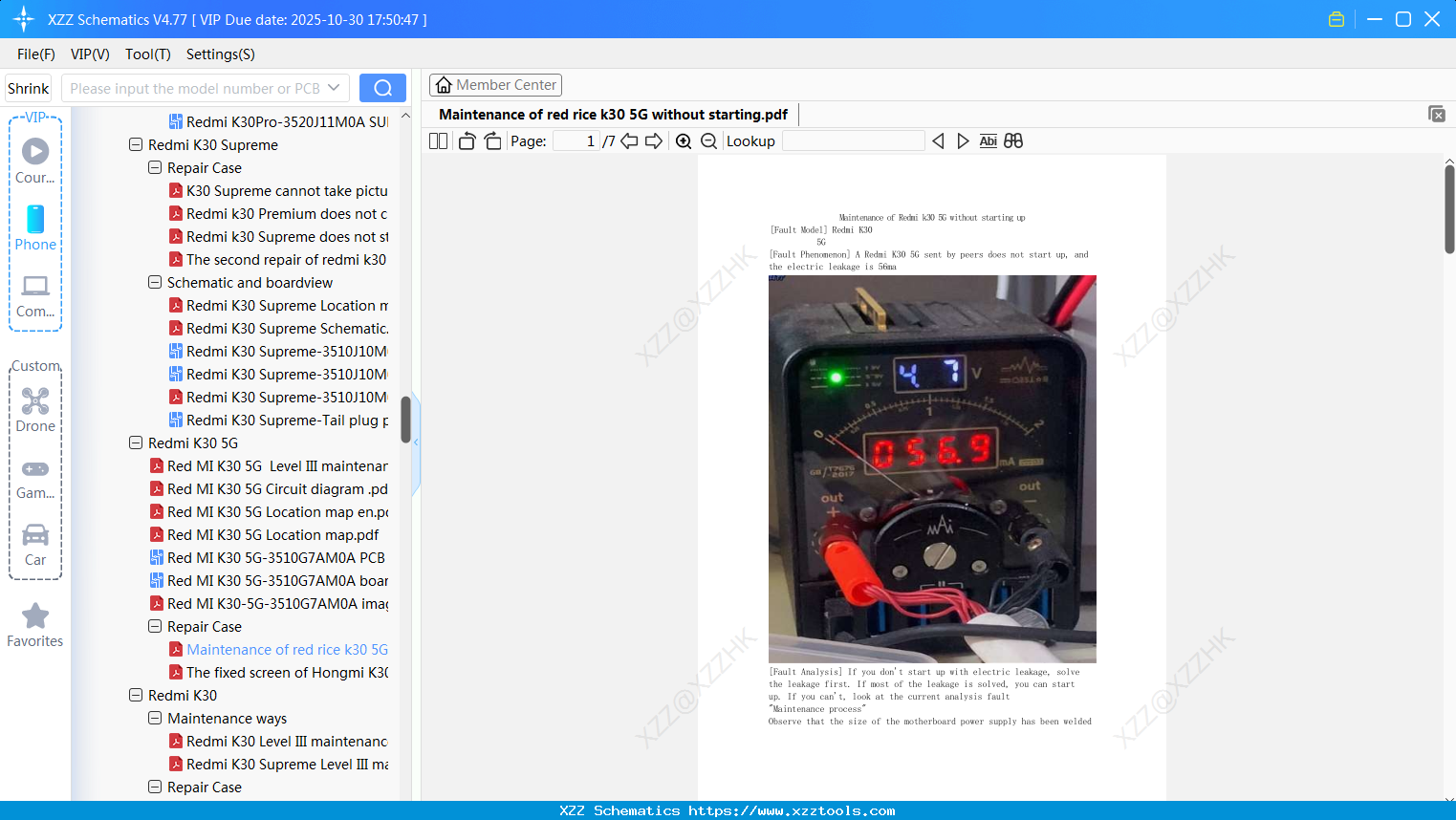1456x820 pixels.
Task: Click the yellow card icon in the title bar
Action: tap(1336, 18)
